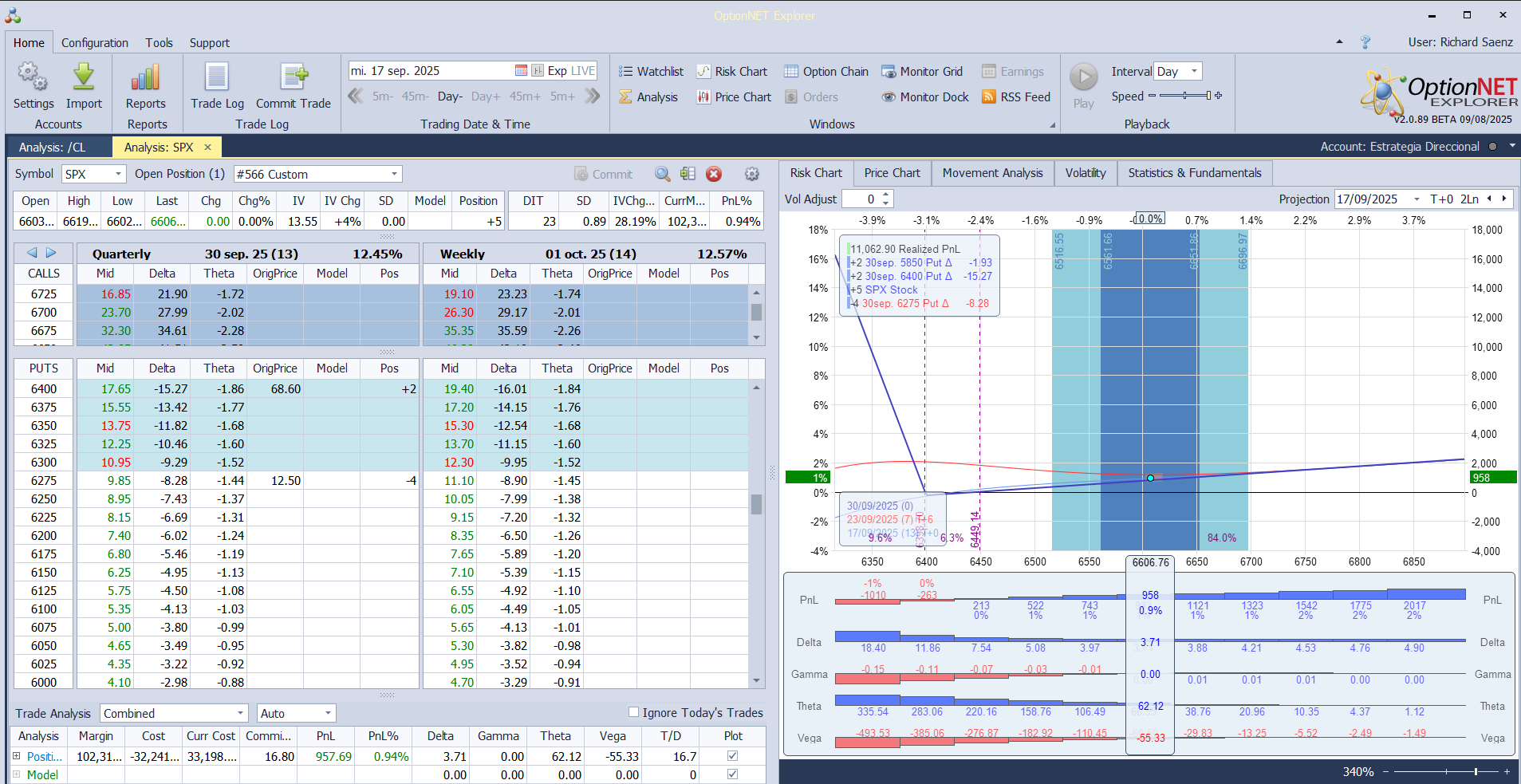The image size is (1521, 784).
Task: Adjust the playback Speed slider
Action: [1185, 96]
